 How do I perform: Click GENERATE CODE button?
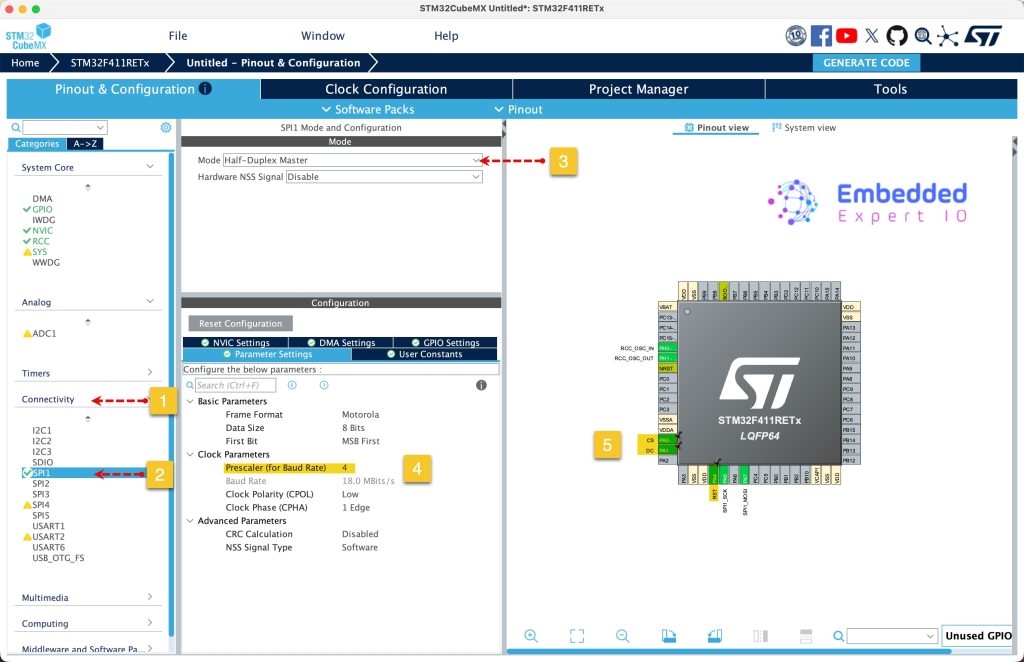pos(866,62)
